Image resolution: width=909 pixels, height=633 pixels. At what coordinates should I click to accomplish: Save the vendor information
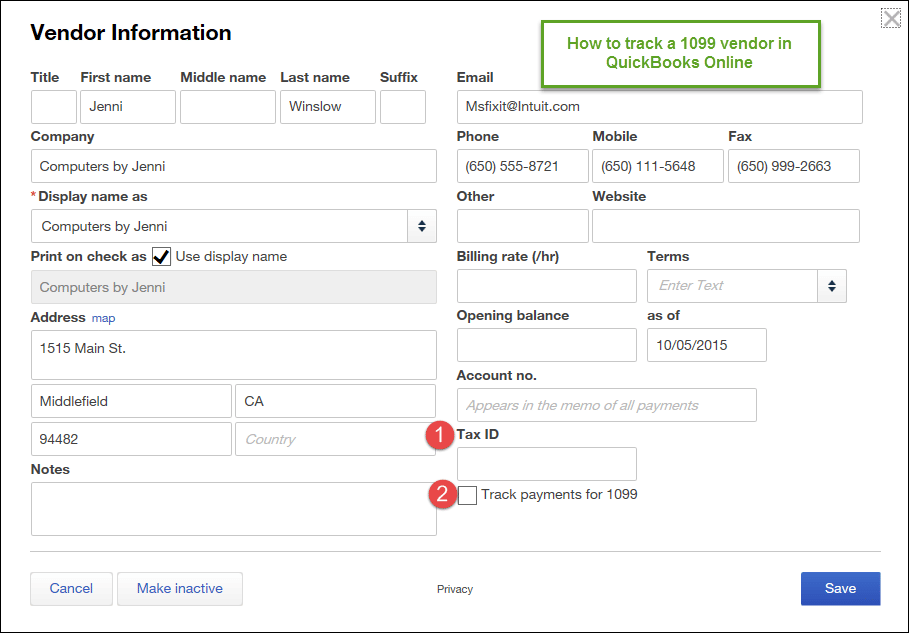point(840,588)
